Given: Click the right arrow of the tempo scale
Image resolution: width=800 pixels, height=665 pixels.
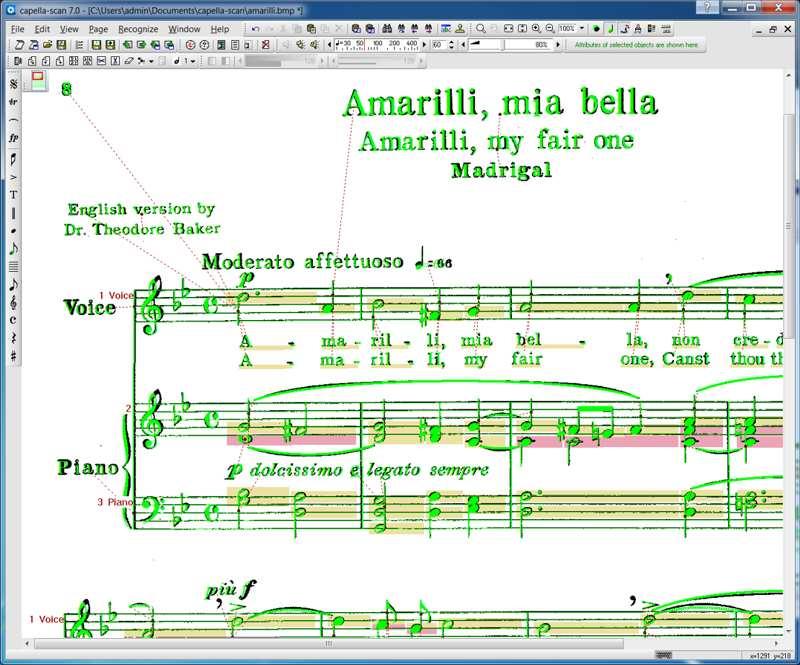Looking at the screenshot, I should click(x=424, y=45).
